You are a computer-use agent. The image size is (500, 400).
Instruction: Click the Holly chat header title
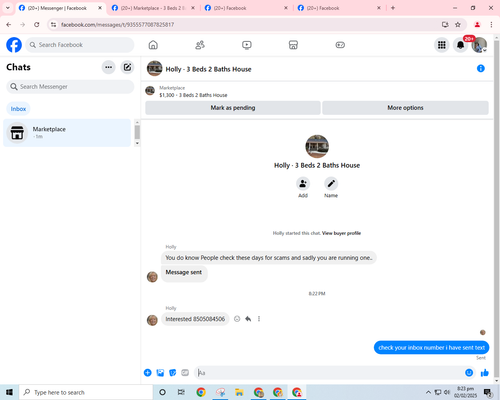pos(208,69)
